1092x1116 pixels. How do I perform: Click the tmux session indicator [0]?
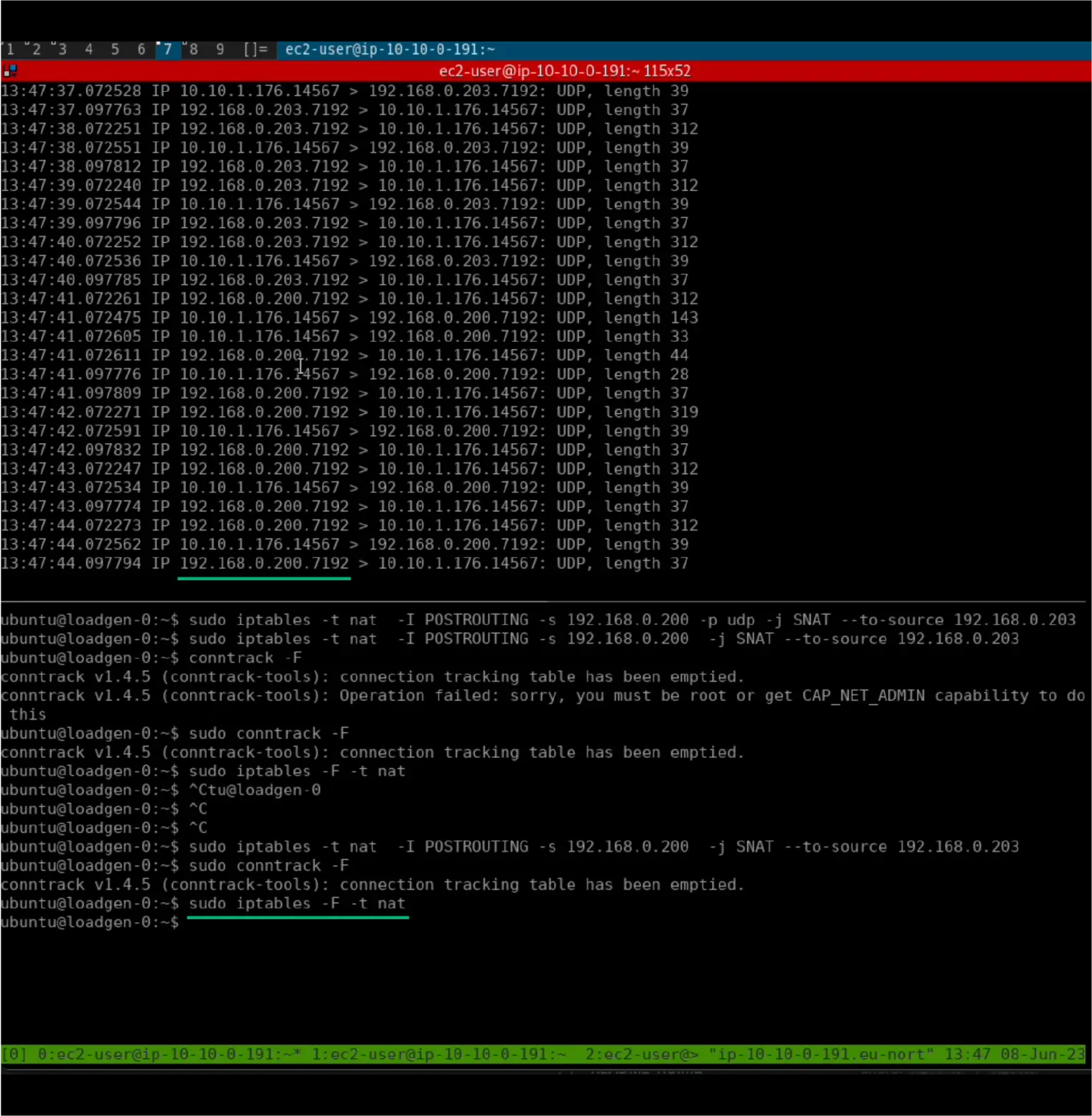tap(15, 1054)
